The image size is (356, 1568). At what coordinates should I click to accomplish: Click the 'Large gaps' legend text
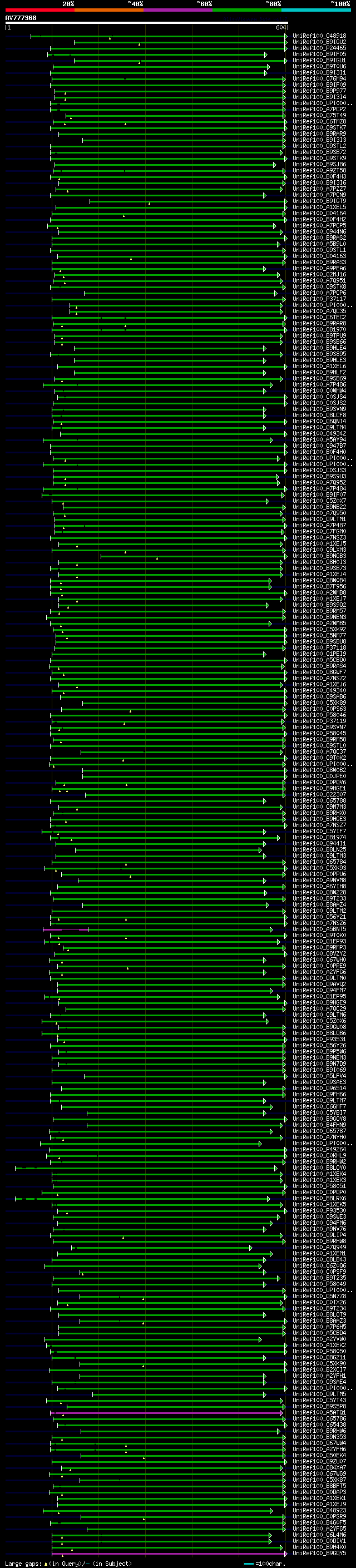tap(23, 1563)
